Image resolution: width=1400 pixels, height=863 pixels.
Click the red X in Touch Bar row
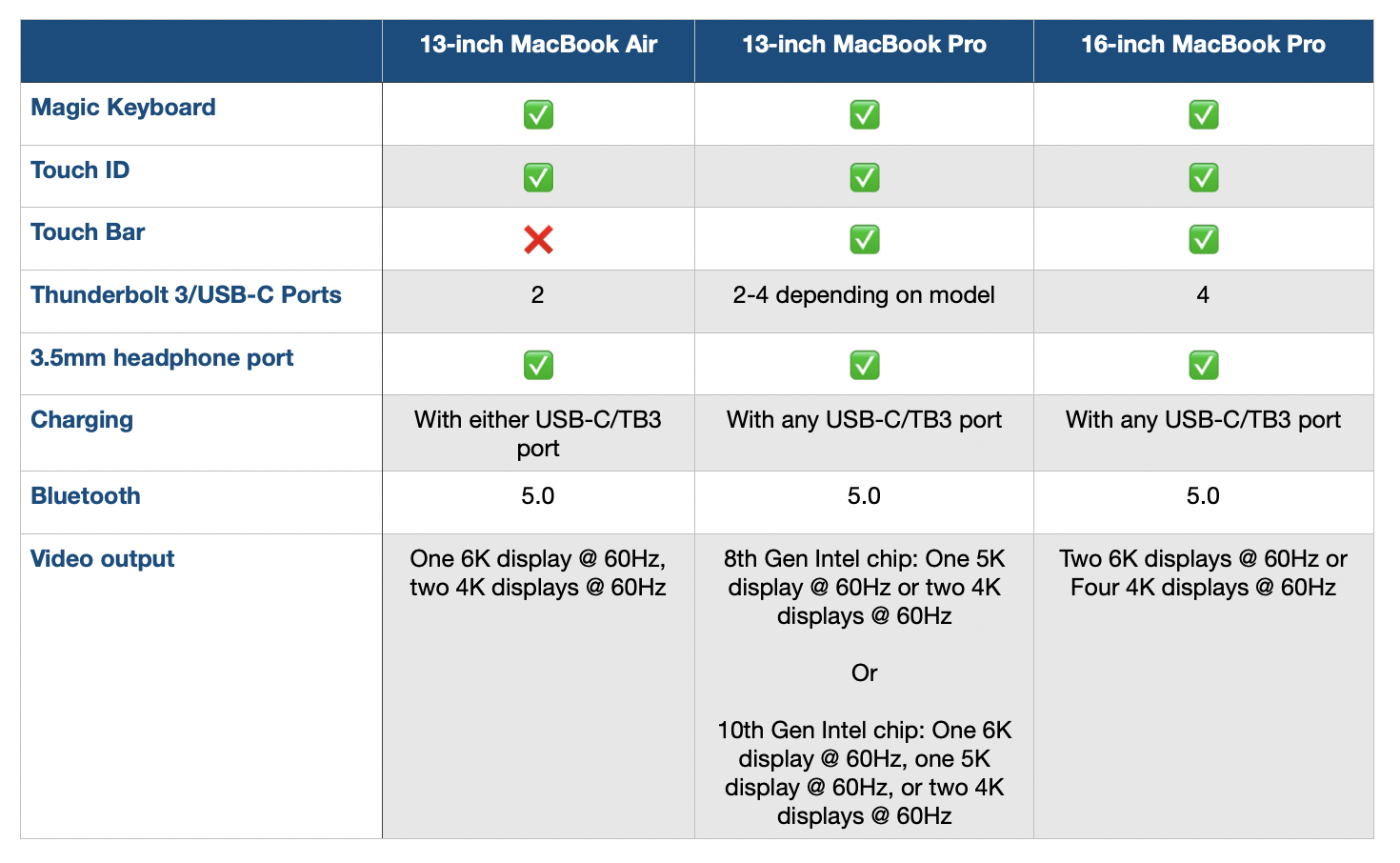538,240
